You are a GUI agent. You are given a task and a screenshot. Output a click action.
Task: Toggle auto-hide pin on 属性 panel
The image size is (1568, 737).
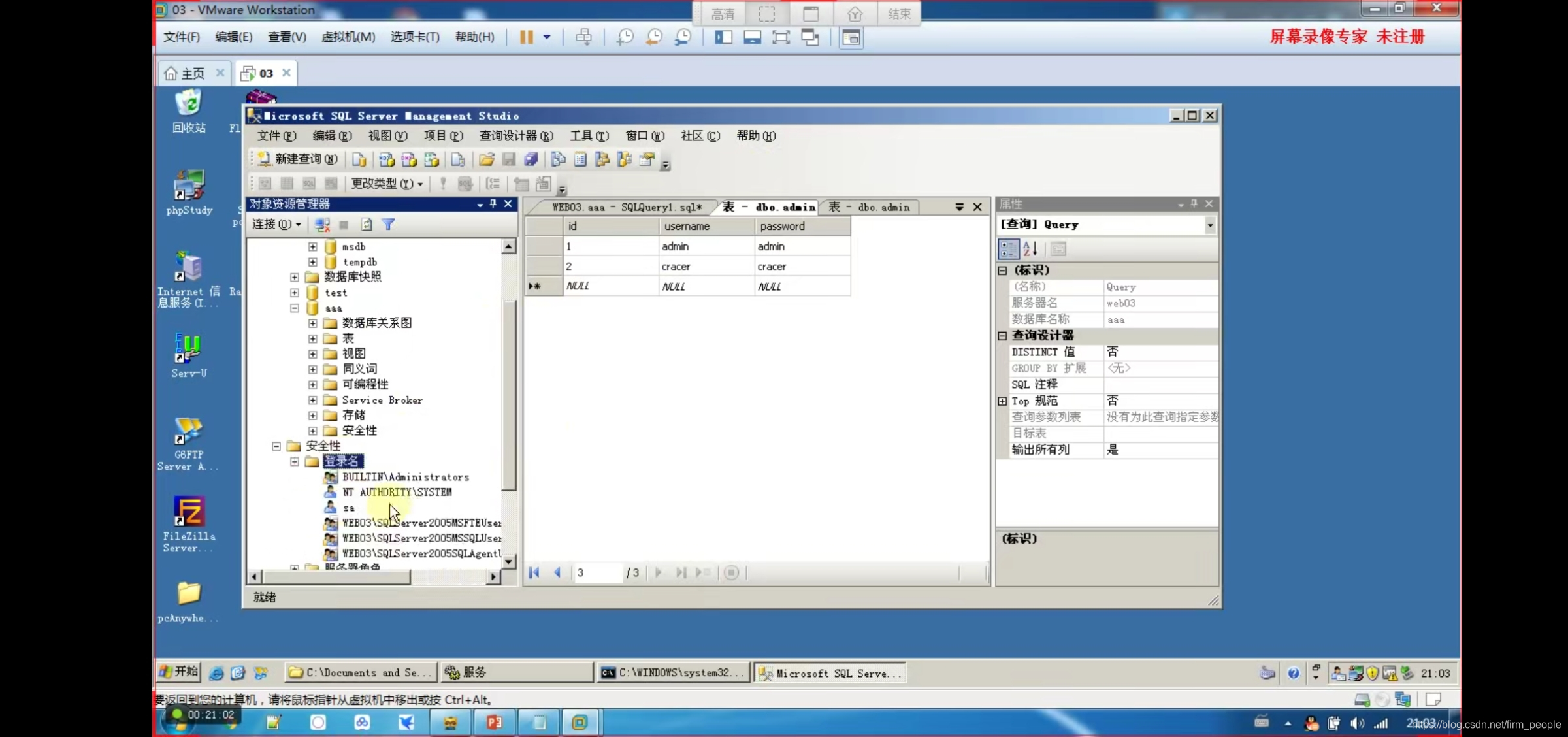click(1194, 204)
